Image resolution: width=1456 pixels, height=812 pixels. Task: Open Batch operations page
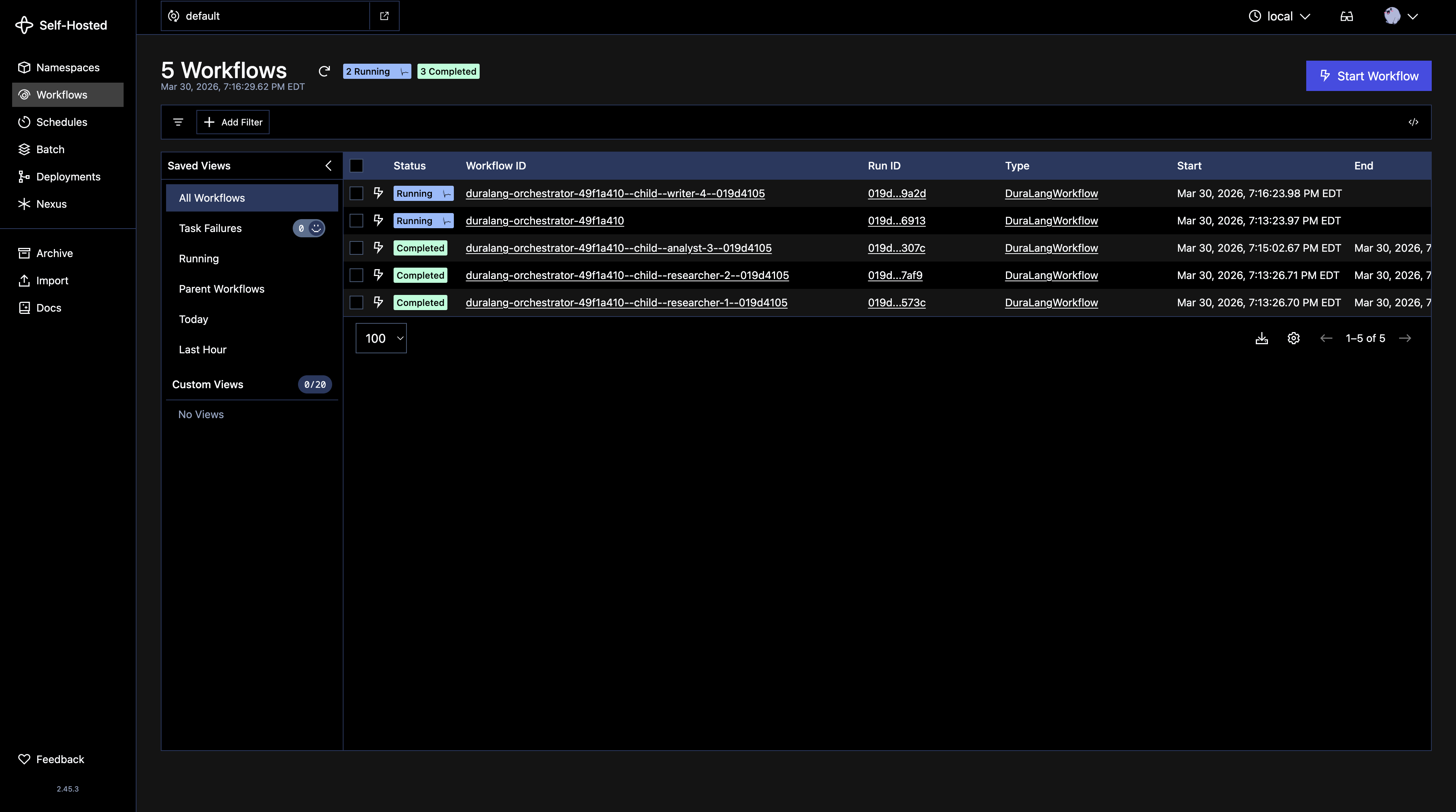(68, 149)
